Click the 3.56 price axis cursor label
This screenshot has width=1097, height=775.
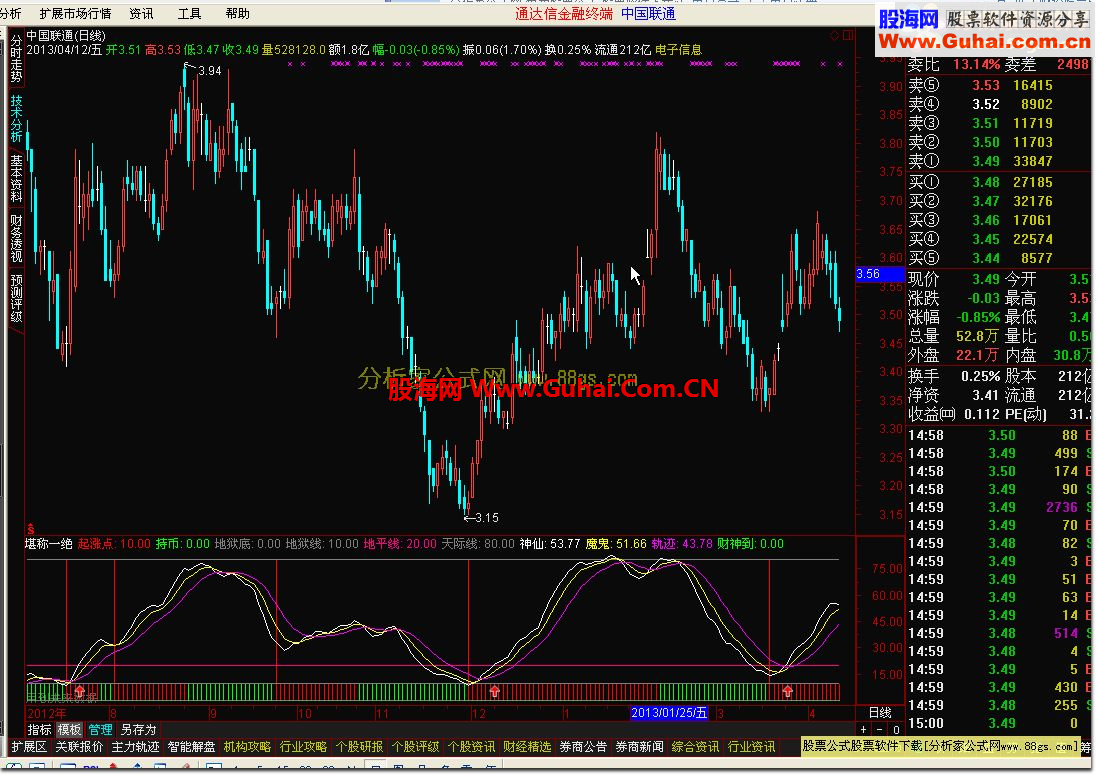[880, 273]
